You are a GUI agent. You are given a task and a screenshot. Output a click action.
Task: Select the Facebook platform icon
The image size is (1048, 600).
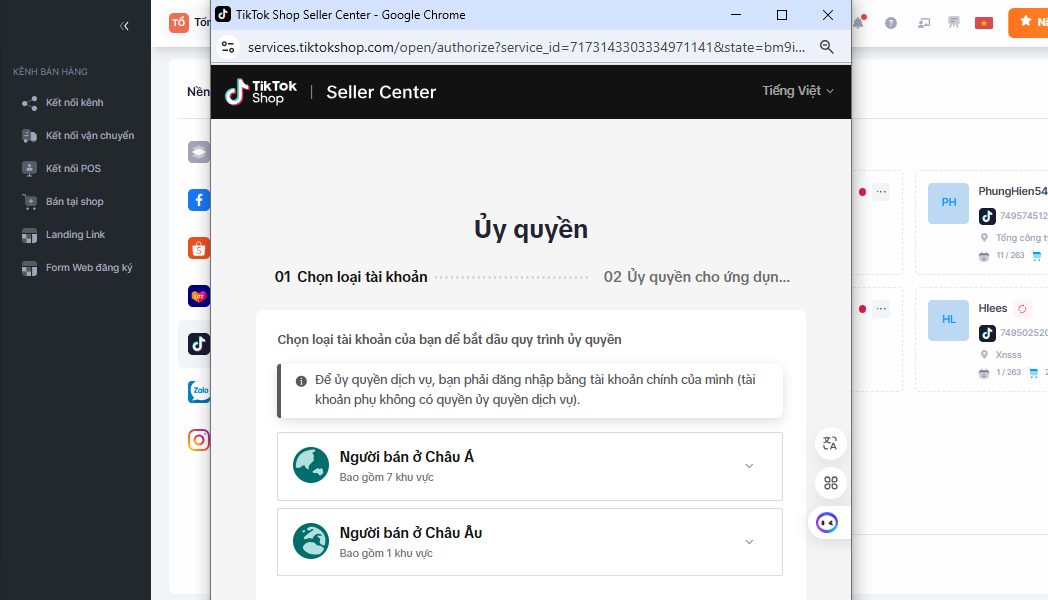[x=199, y=200]
